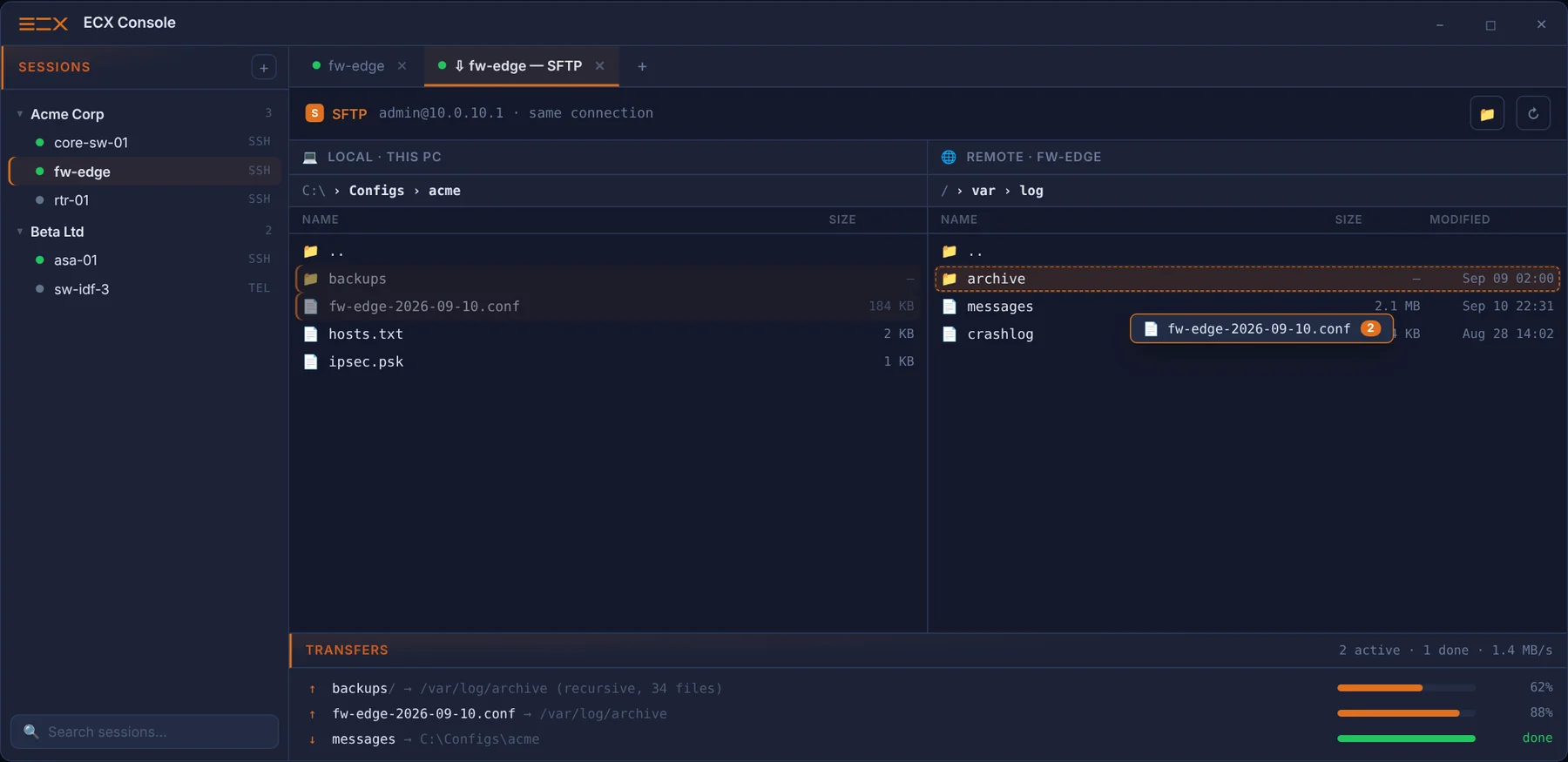Click fw-edge conf transfer progress bar at 88%
1568x762 pixels.
point(1406,713)
